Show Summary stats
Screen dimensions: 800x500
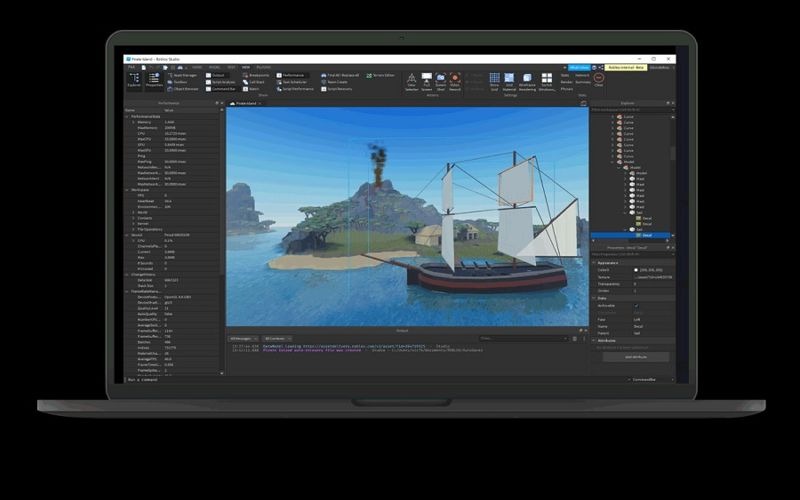[x=583, y=82]
